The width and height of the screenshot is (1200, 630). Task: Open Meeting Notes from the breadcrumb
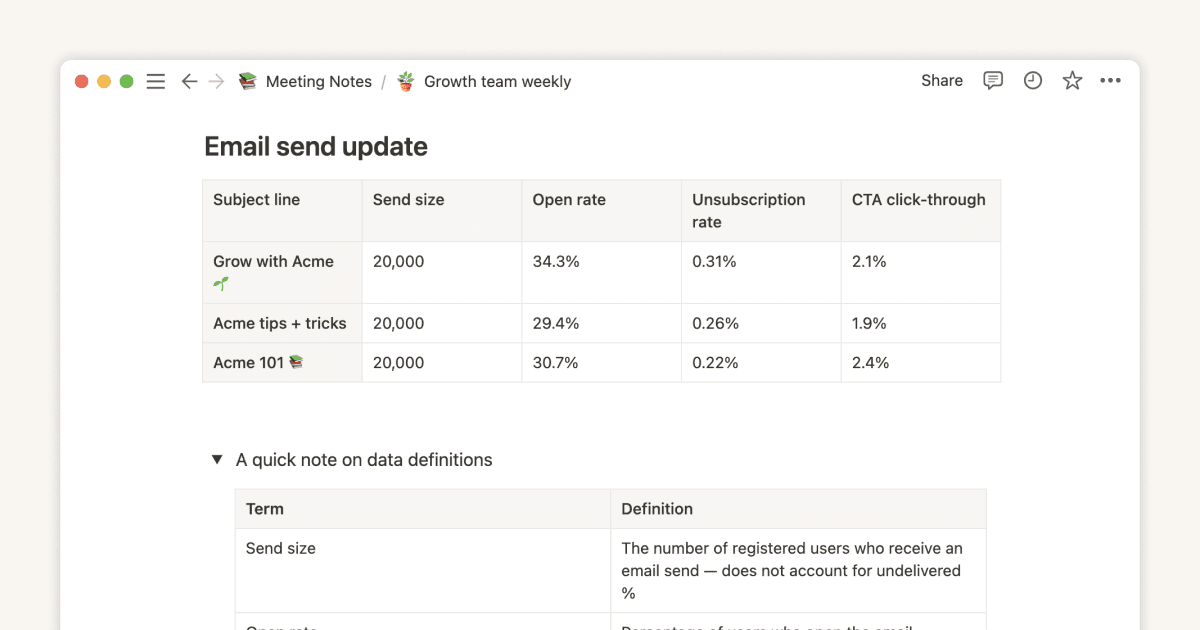316,81
